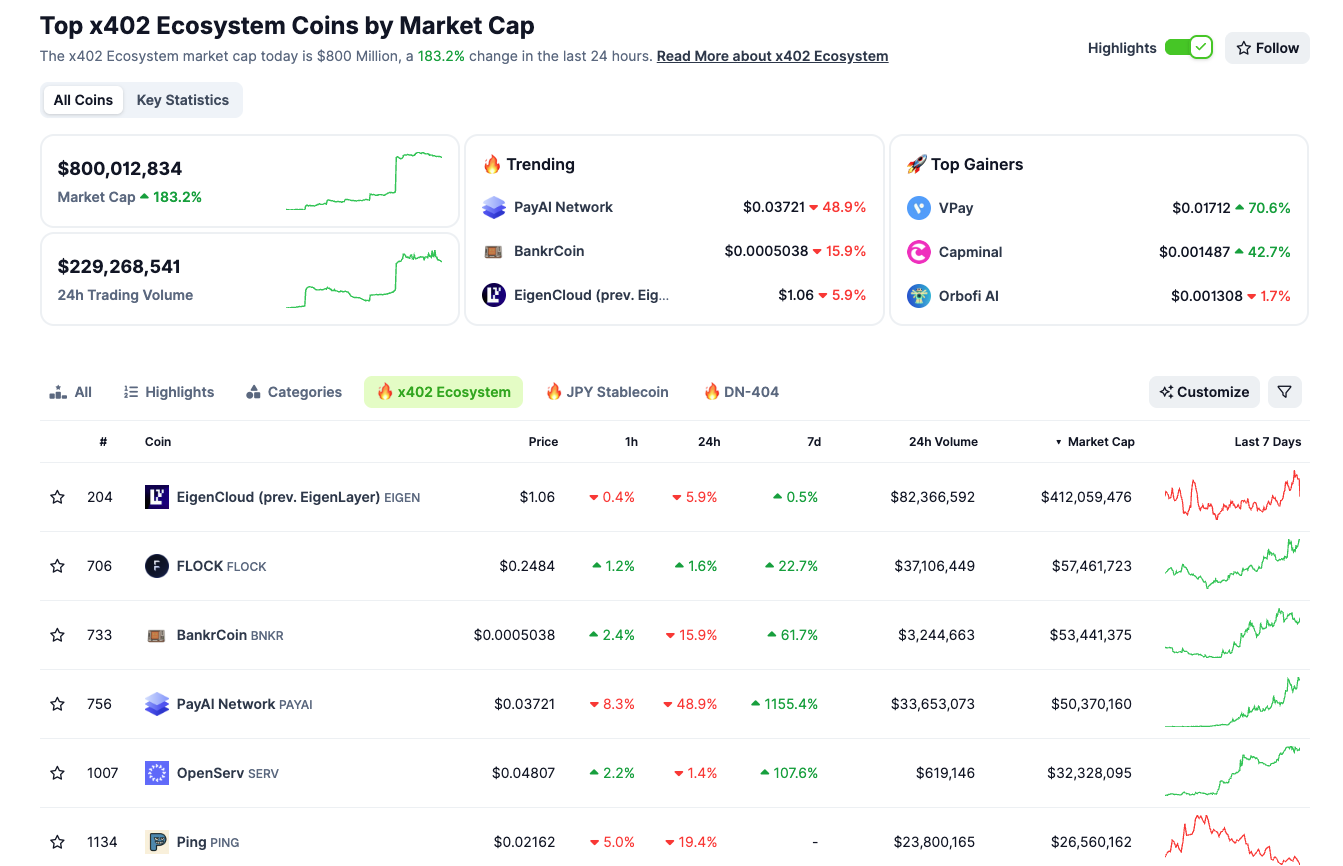Click the BankrCoin icon in Trending

[x=494, y=251]
